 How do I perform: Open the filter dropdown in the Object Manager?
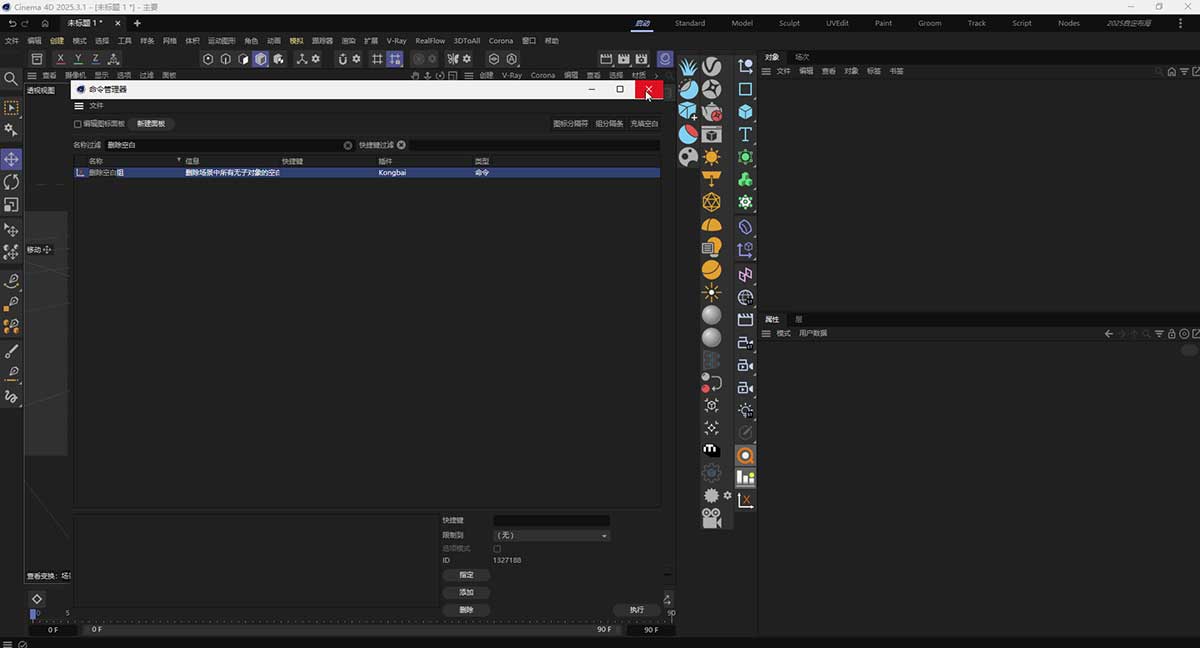point(1185,71)
